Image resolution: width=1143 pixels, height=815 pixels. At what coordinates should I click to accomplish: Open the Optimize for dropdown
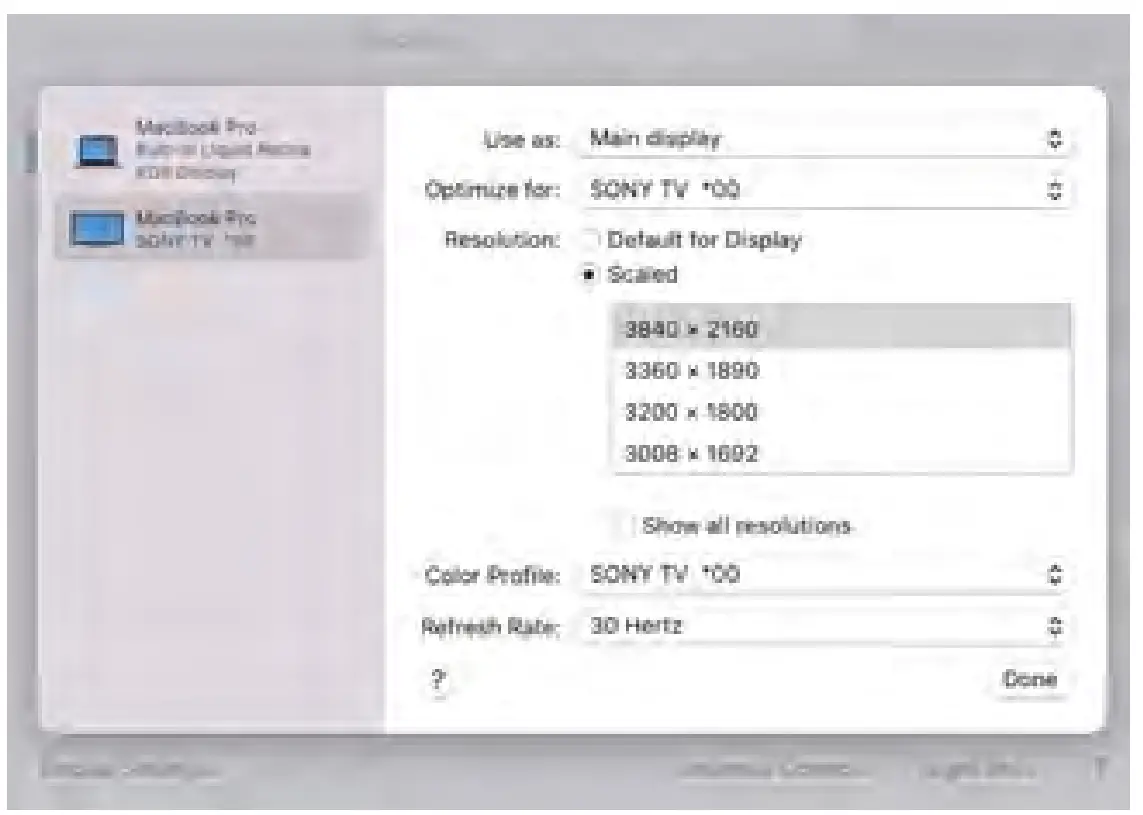coord(826,190)
